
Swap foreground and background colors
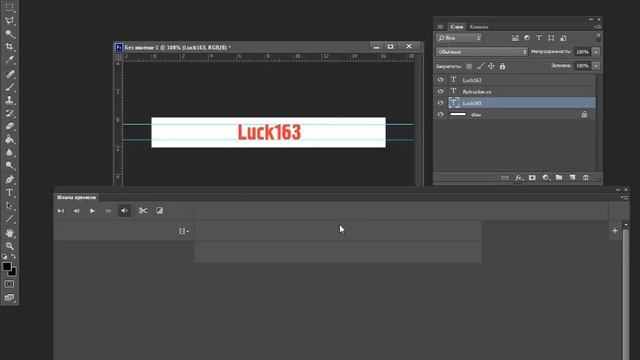pos(13,256)
